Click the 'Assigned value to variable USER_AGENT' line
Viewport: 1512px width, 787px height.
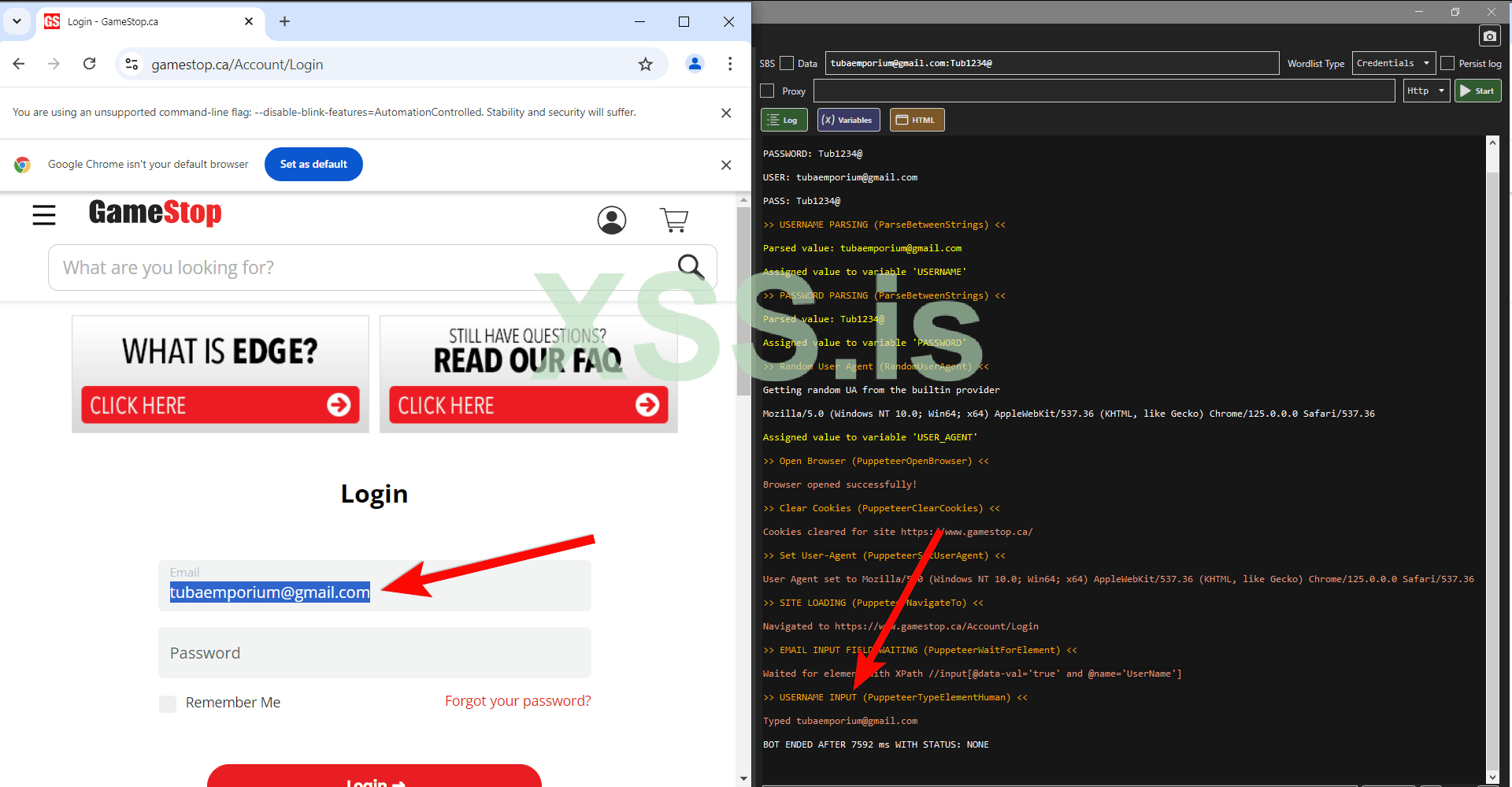[x=870, y=437]
